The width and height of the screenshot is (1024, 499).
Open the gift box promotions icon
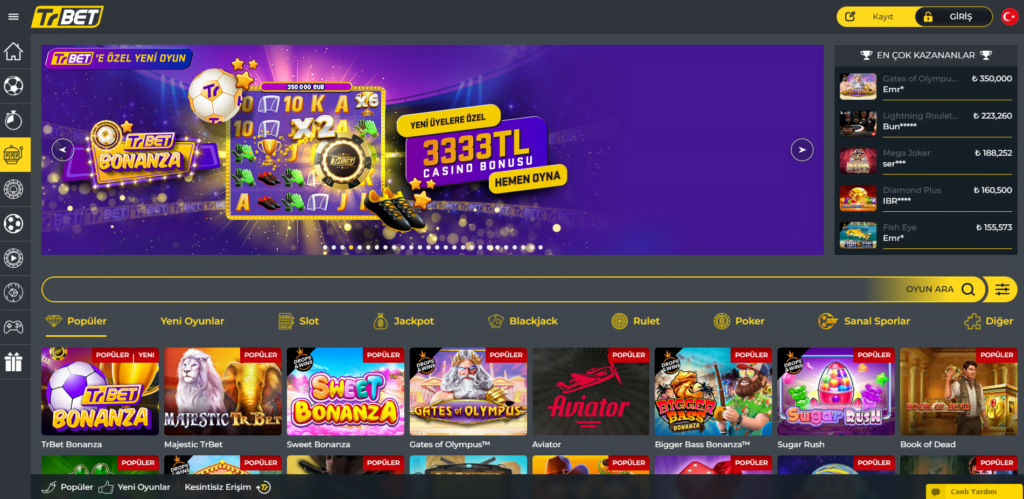[14, 362]
